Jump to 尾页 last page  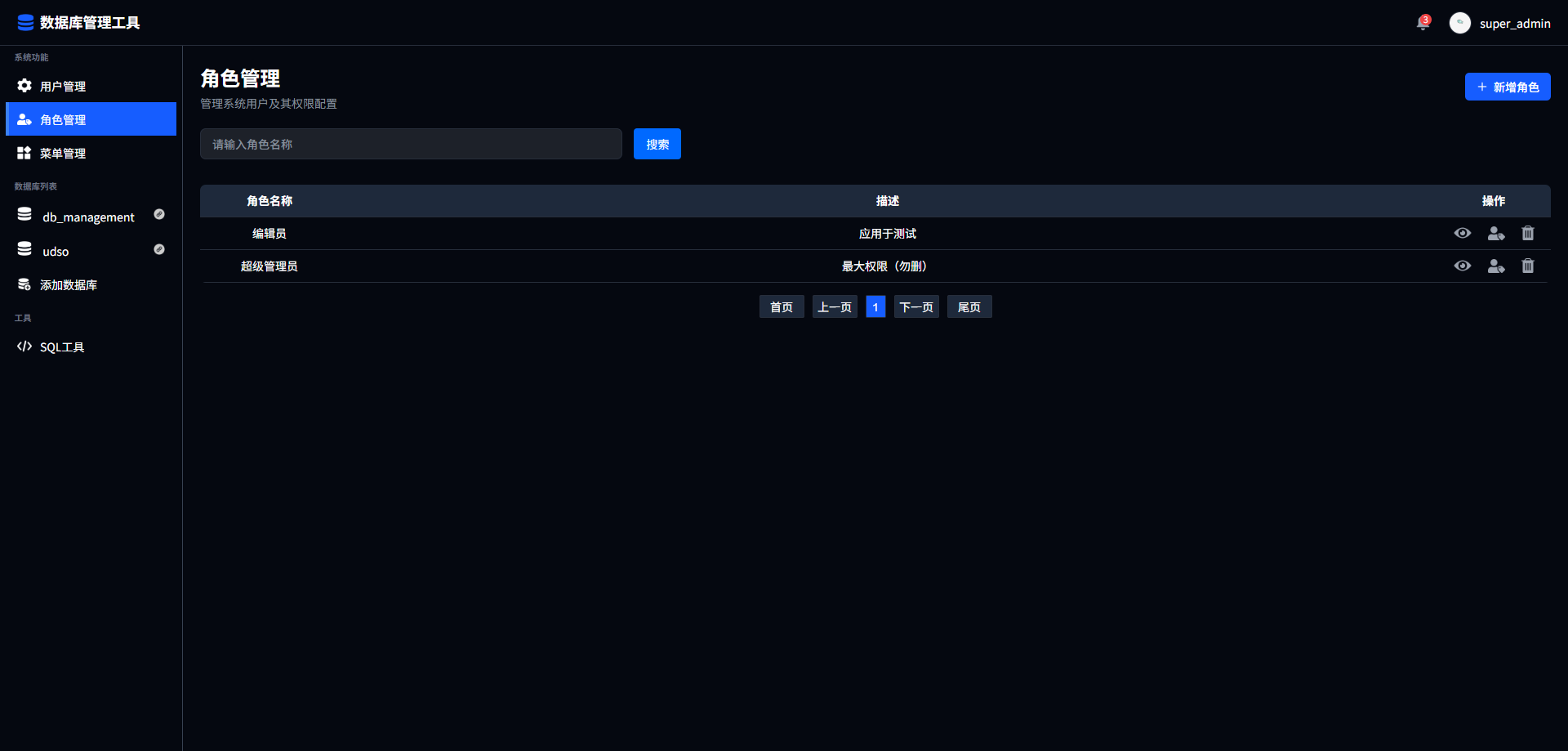pos(969,307)
